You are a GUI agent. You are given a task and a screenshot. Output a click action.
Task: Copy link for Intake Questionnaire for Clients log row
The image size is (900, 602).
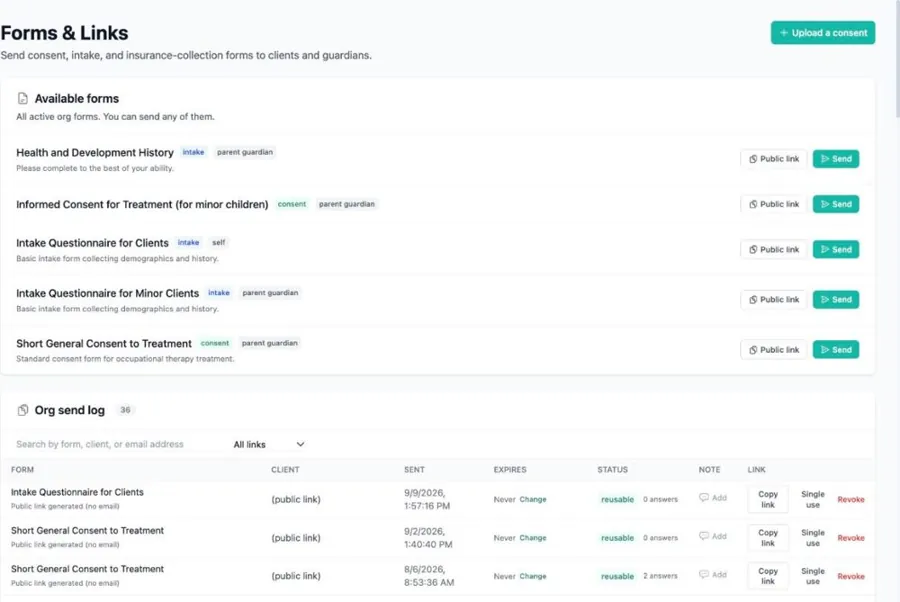pos(767,499)
